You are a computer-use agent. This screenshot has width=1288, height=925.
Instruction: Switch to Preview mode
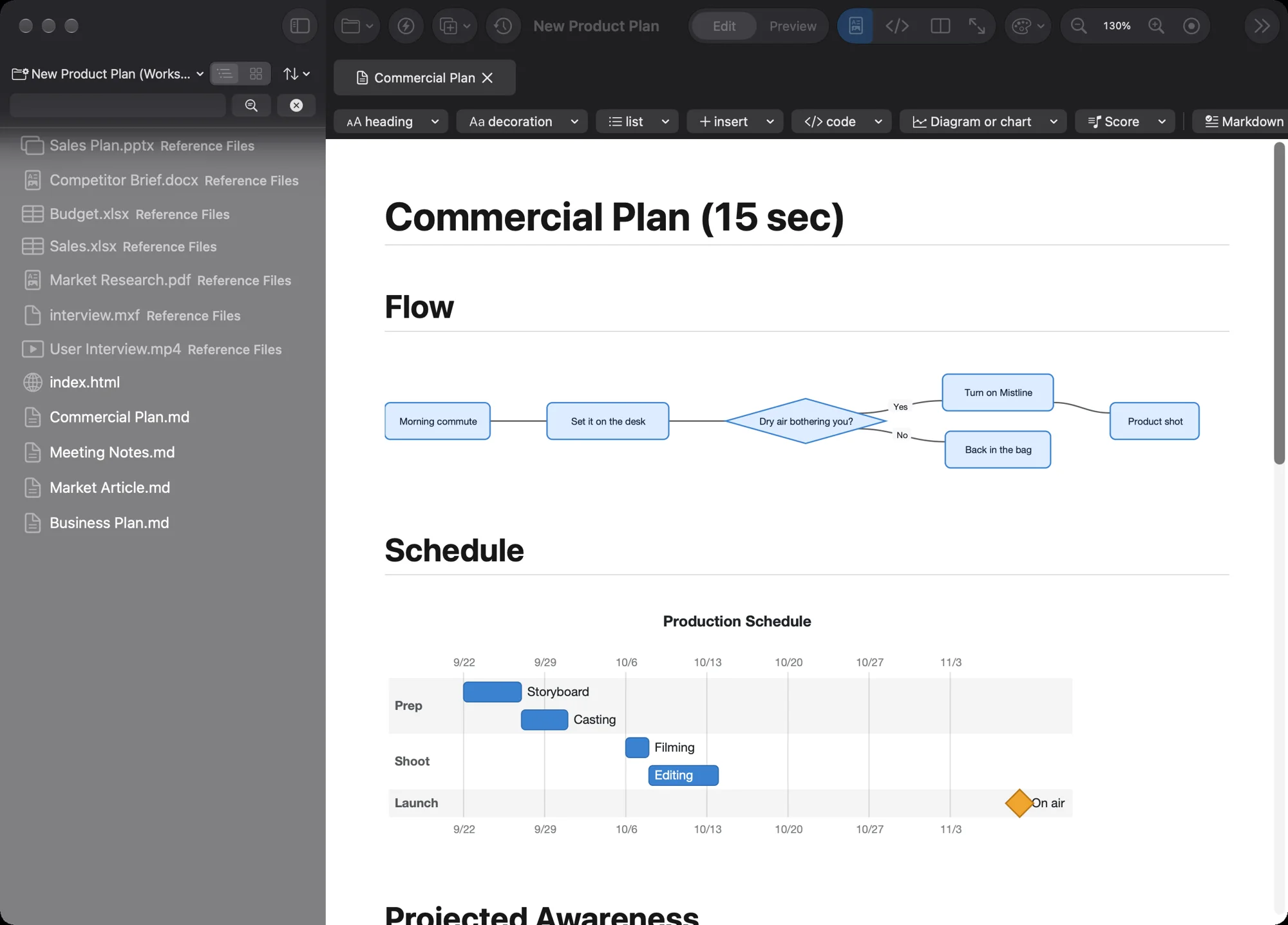[x=793, y=26]
